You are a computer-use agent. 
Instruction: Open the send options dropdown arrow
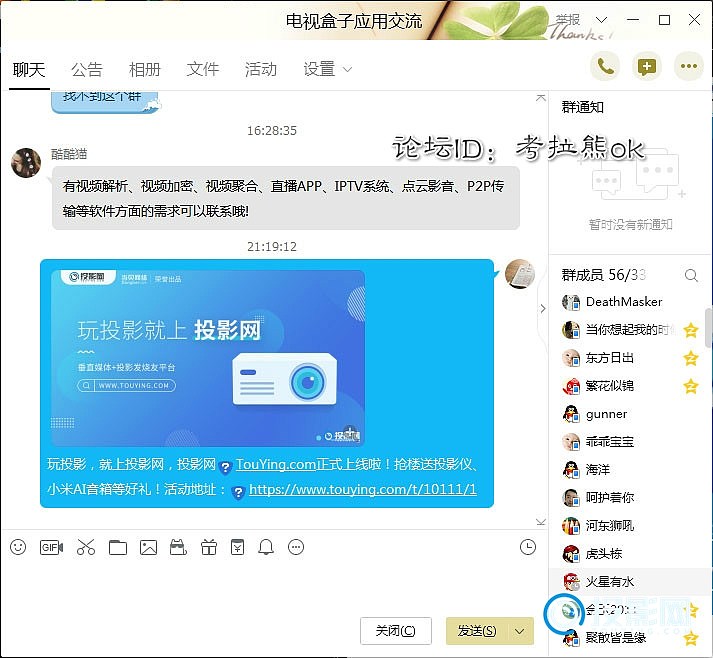[519, 631]
